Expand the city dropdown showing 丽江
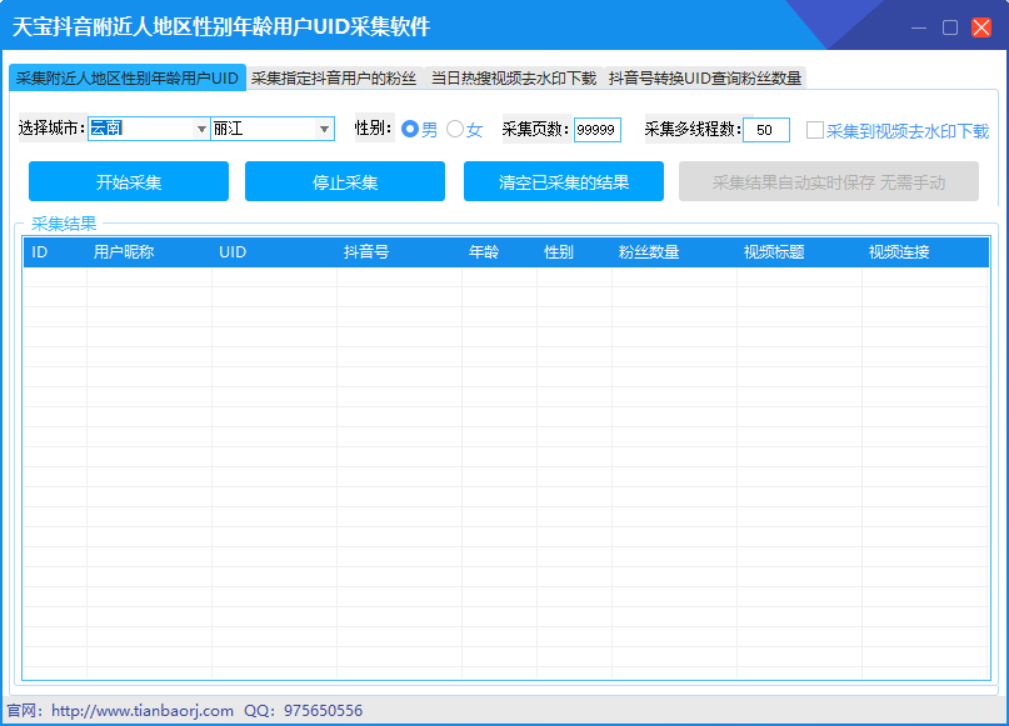 point(324,129)
